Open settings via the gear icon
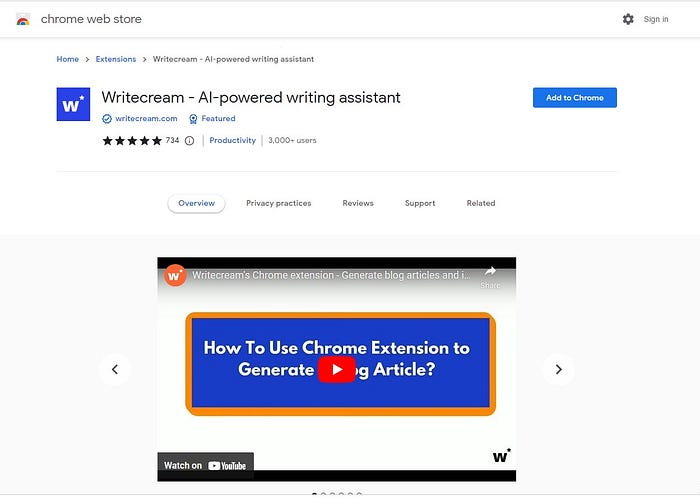Screen dimensions: 700x504 628,19
